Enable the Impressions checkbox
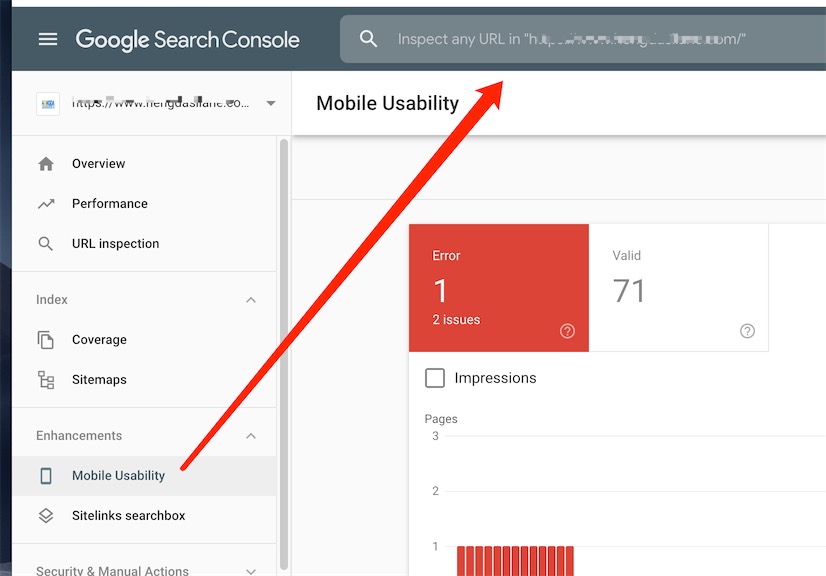Viewport: 826px width, 576px height. tap(435, 378)
